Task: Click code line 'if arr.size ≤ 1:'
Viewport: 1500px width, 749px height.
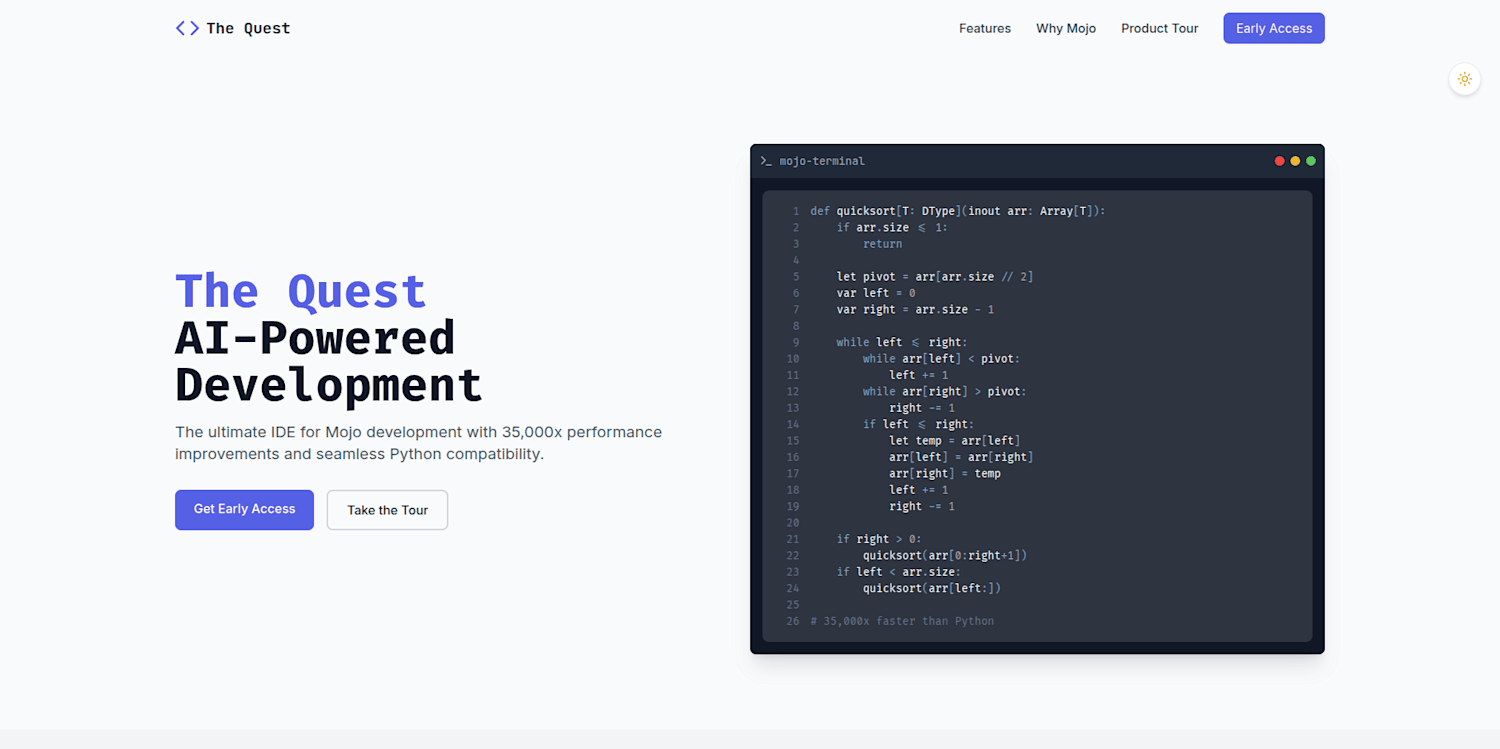Action: click(892, 227)
